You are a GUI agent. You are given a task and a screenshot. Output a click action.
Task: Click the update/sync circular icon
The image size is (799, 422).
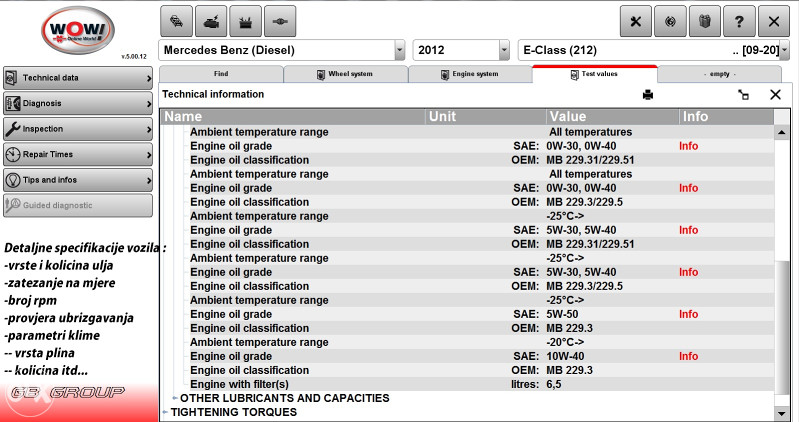(670, 21)
